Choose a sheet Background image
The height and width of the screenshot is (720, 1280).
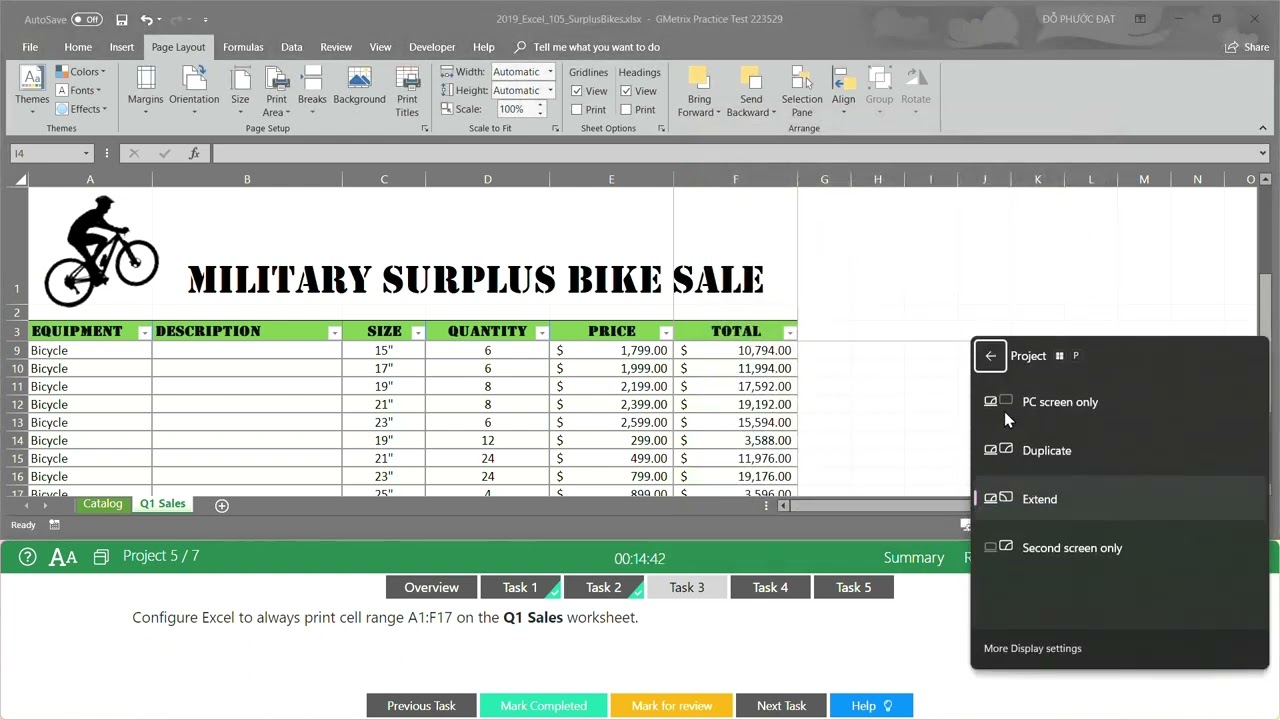coord(359,87)
